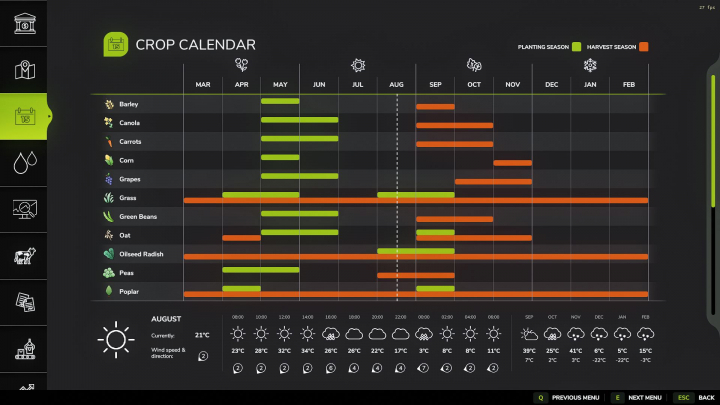Open the water drops weather sidebar icon
Screen dimensions: 720x405
[25, 162]
